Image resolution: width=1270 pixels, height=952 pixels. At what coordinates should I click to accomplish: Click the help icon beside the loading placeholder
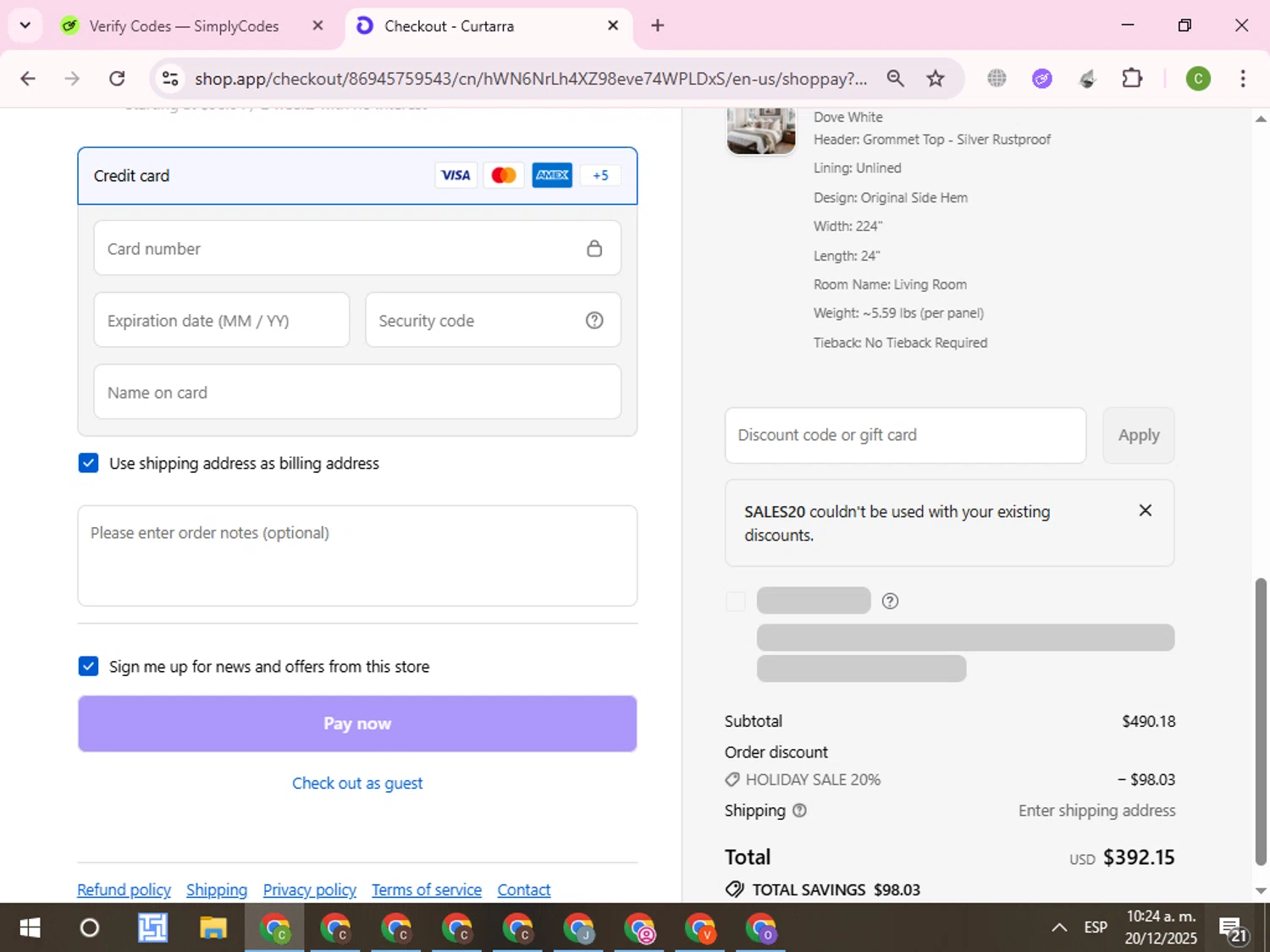[890, 601]
